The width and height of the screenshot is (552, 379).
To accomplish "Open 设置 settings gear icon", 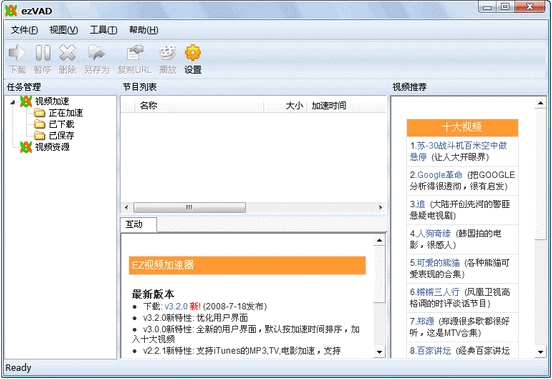I will point(193,53).
